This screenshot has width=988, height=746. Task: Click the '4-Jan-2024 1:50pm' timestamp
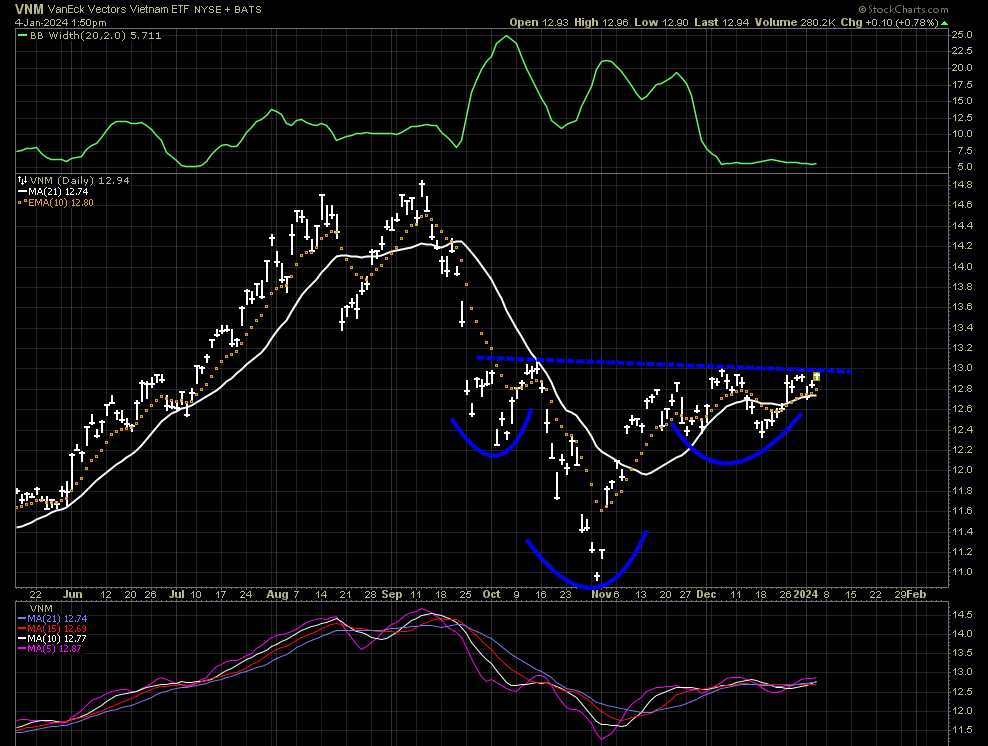(x=60, y=23)
